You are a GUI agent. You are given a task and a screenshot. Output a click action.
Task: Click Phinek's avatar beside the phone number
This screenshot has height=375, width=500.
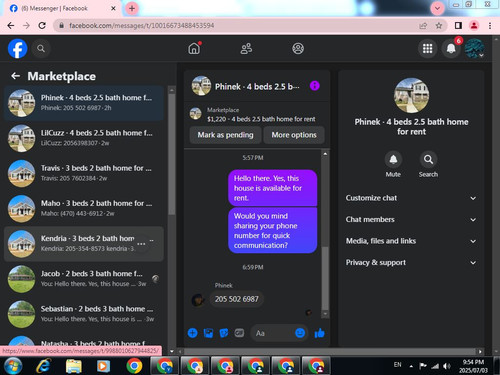[x=198, y=300]
